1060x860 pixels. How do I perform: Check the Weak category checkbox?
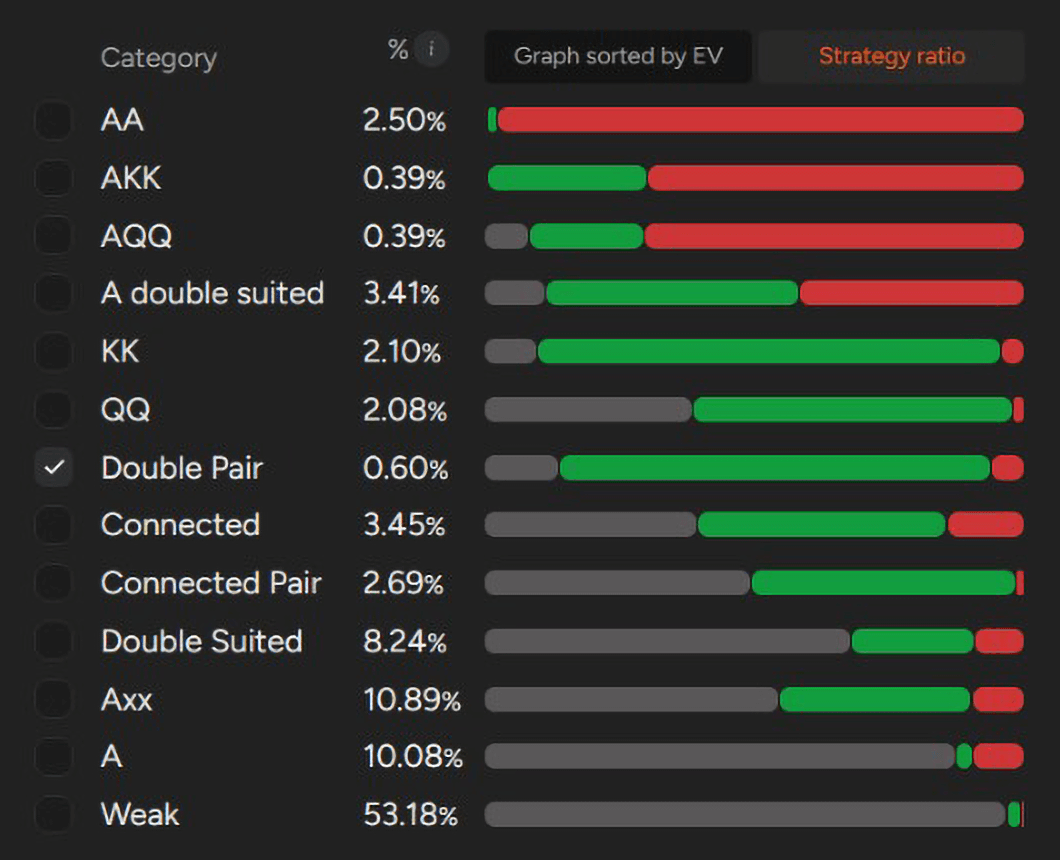tap(53, 814)
